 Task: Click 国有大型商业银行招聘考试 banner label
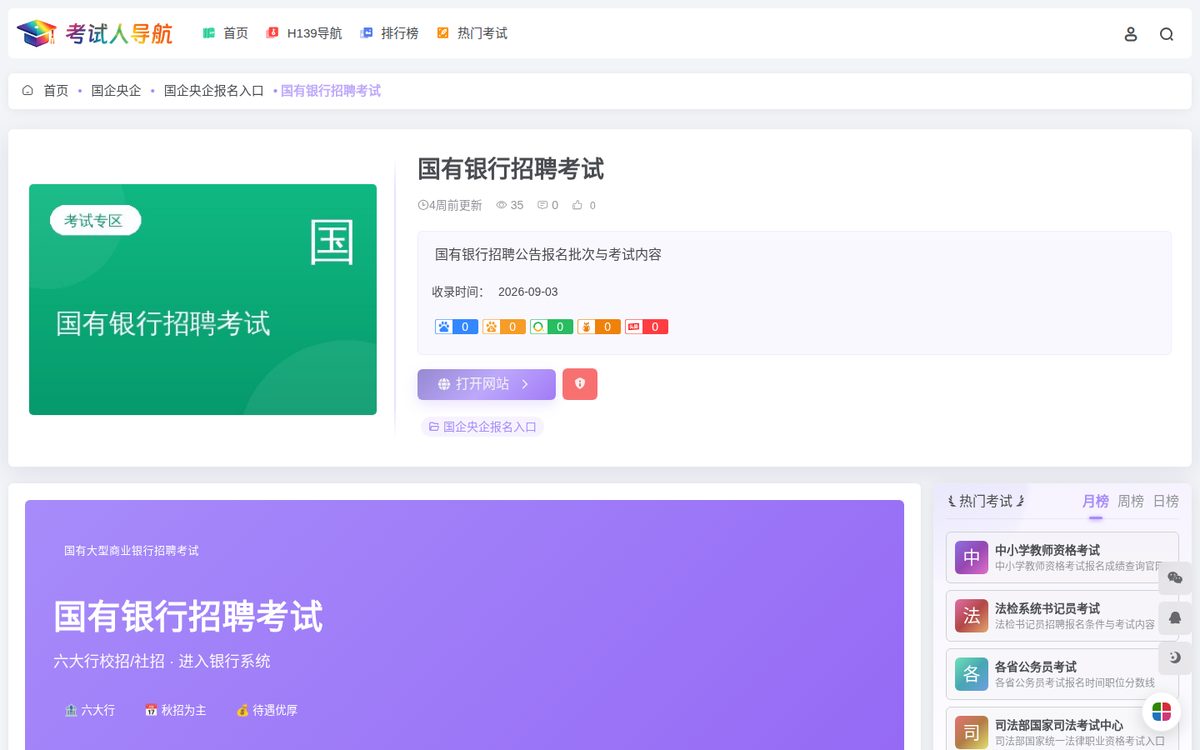click(131, 551)
